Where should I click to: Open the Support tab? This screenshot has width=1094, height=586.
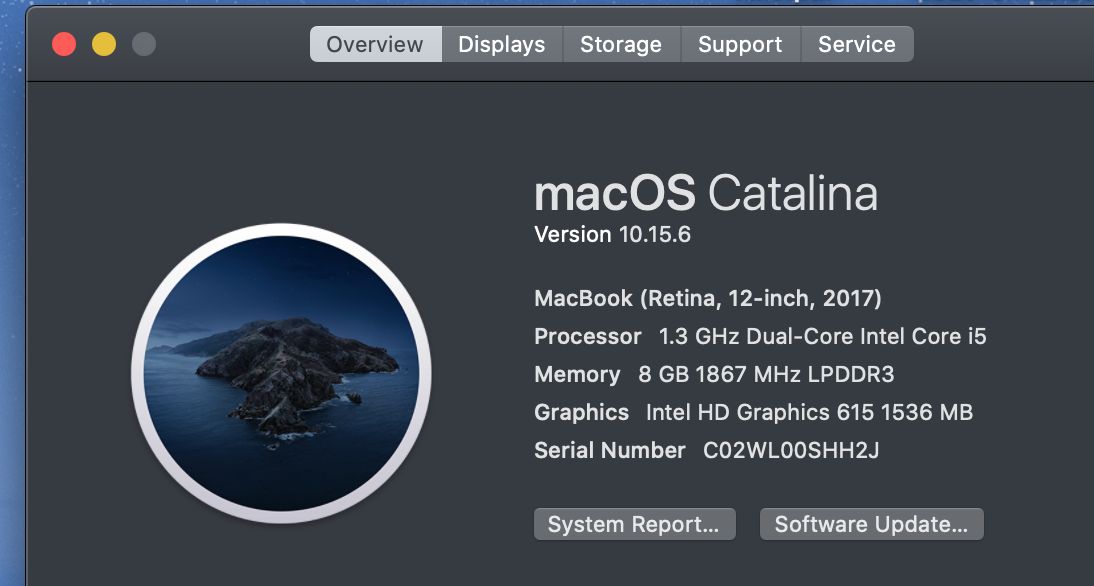pyautogui.click(x=740, y=44)
